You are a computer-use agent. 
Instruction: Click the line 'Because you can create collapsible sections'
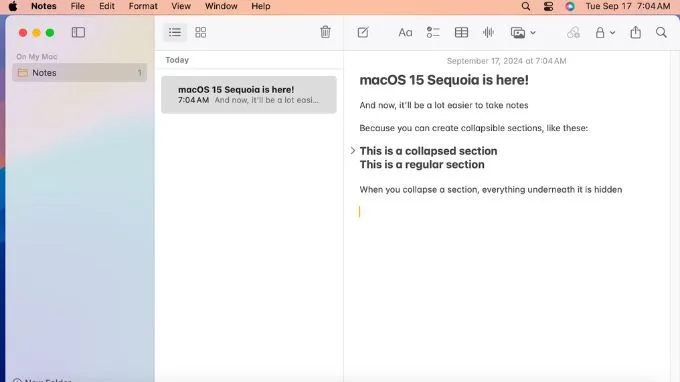point(474,128)
